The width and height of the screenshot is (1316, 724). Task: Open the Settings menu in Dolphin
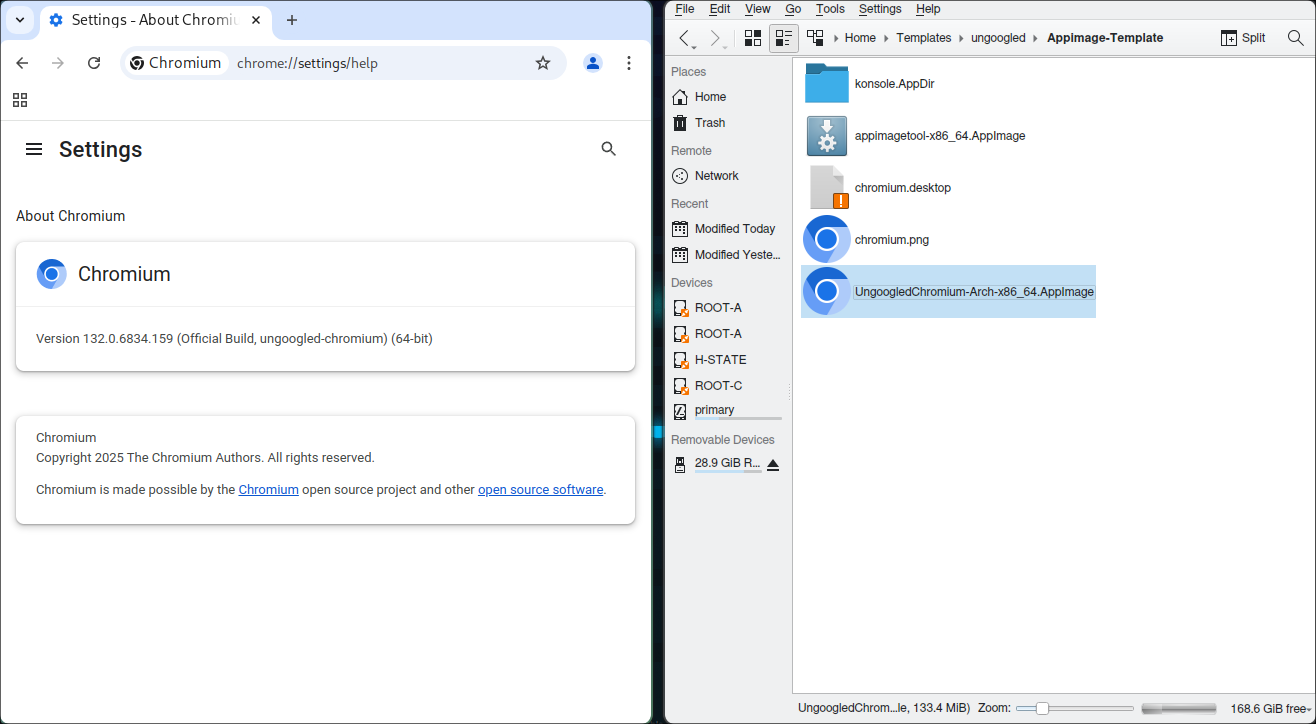880,9
